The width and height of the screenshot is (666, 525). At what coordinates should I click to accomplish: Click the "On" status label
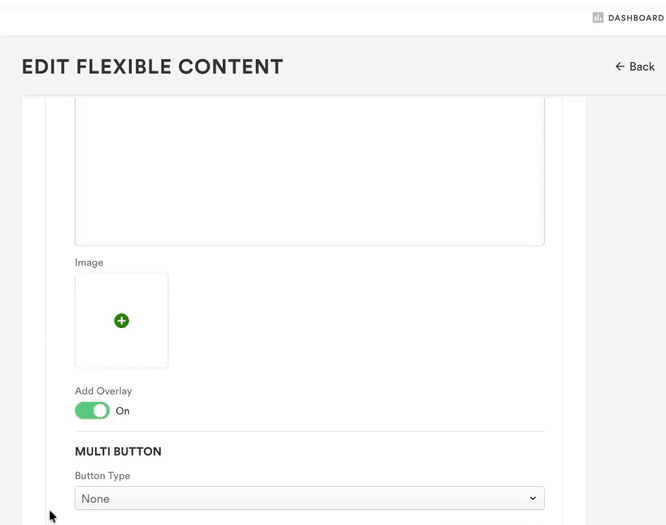click(x=123, y=411)
